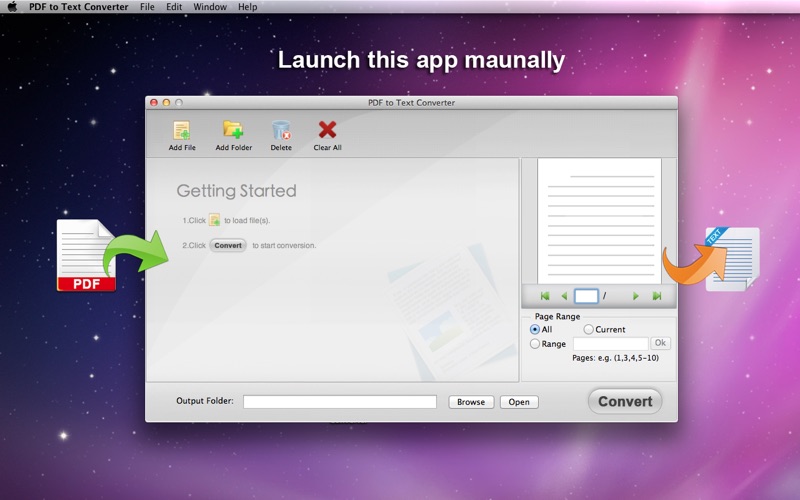Click the Add Folder toolbar icon
This screenshot has height=500, width=800.
(233, 130)
